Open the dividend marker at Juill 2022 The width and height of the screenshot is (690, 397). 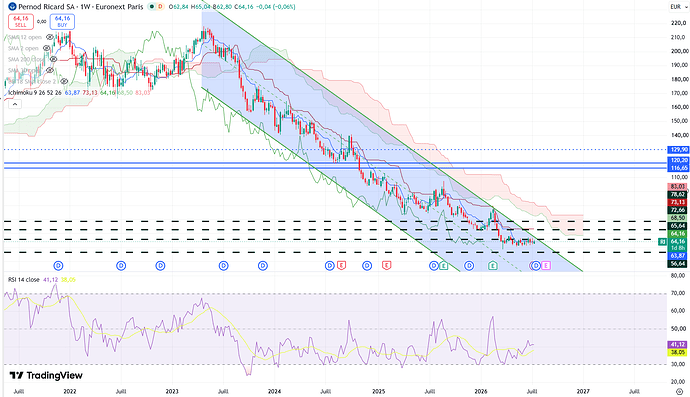coord(121,265)
